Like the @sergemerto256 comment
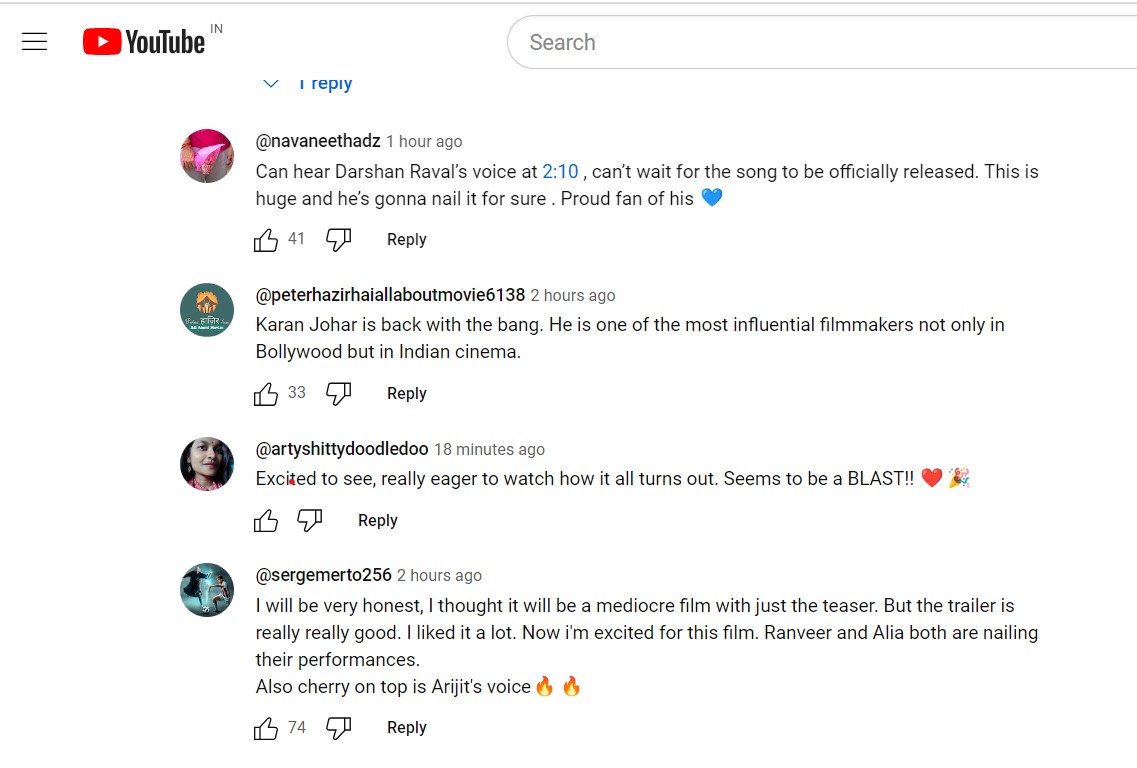Image resolution: width=1137 pixels, height=768 pixels. [266, 728]
